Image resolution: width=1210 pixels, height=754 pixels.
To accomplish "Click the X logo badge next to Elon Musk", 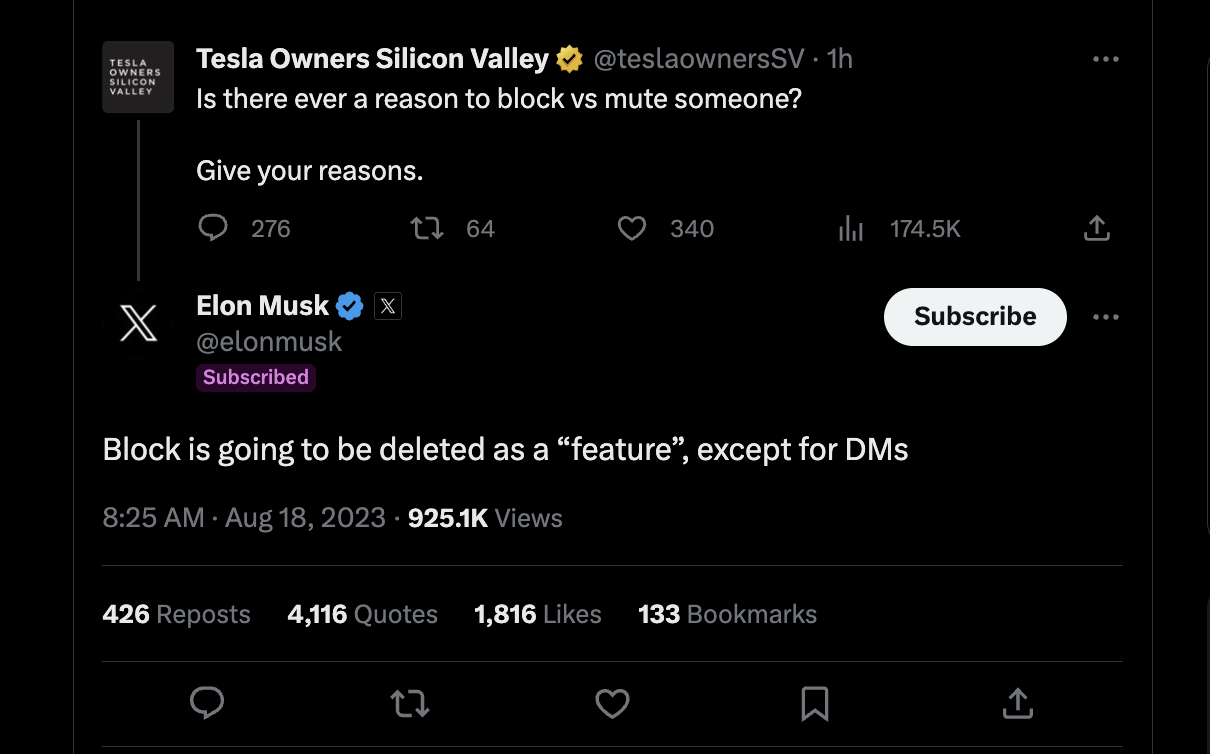I will coord(388,306).
